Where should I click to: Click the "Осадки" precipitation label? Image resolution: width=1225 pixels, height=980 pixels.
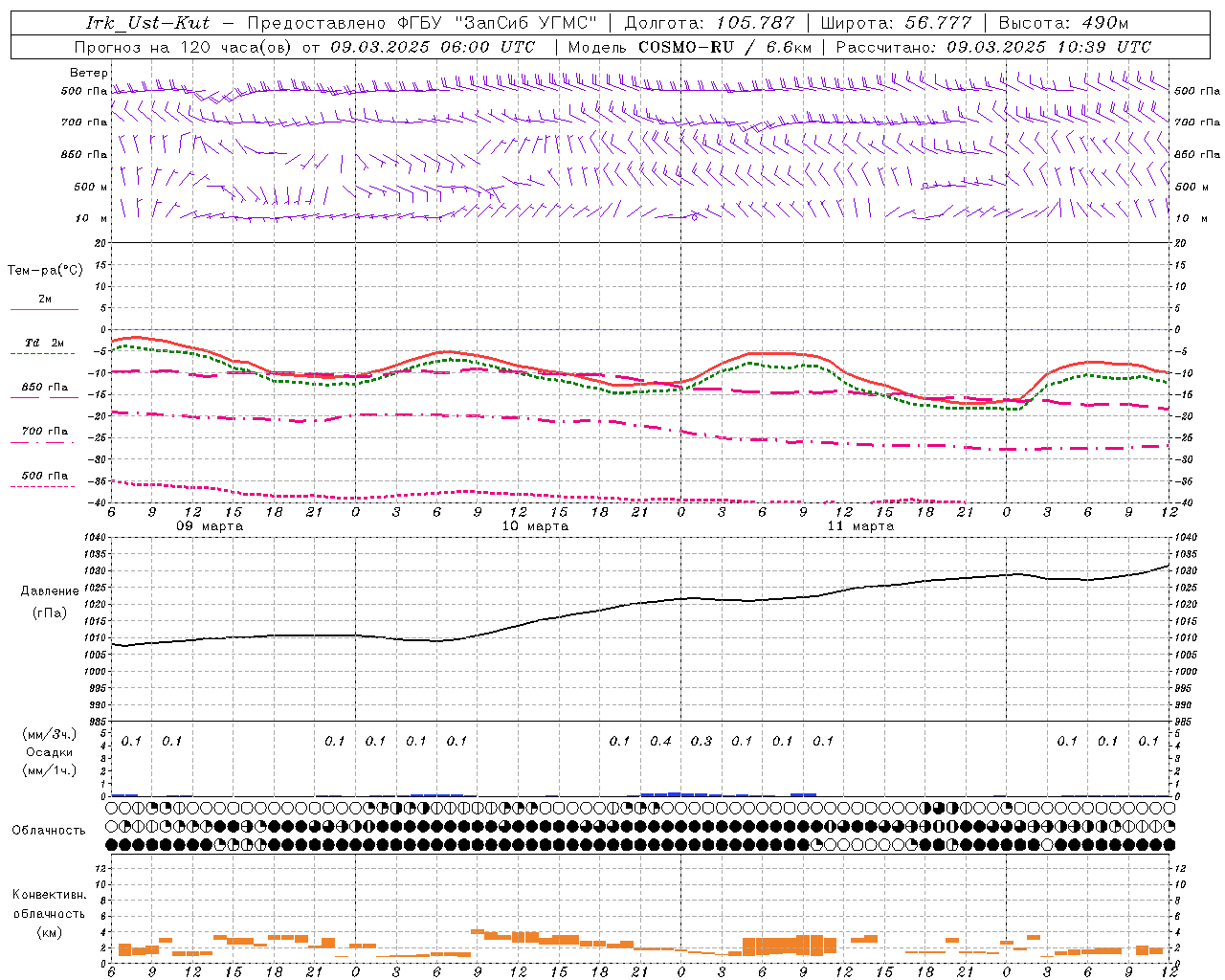tap(50, 752)
